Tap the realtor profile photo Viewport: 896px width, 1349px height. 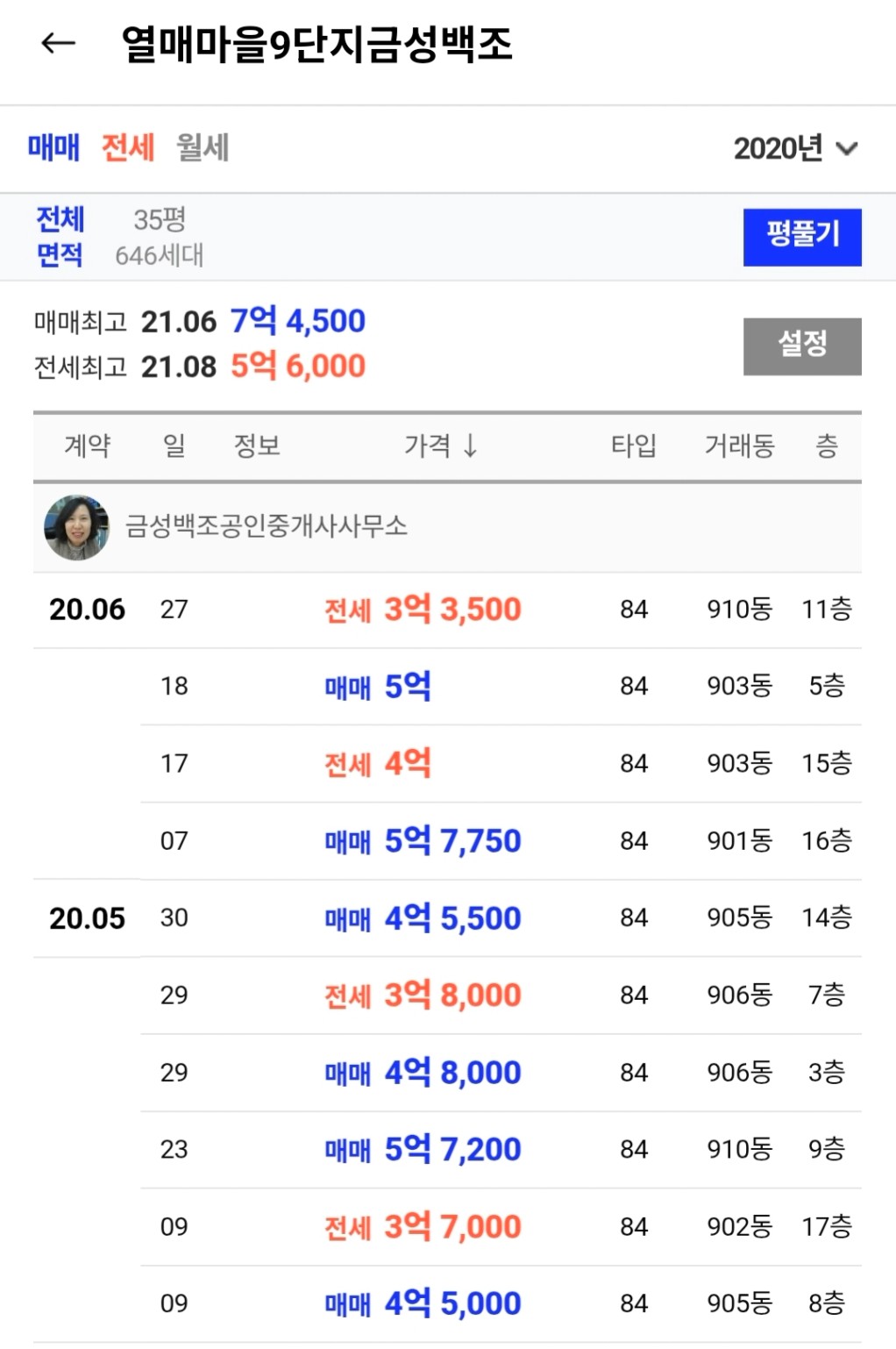[77, 527]
